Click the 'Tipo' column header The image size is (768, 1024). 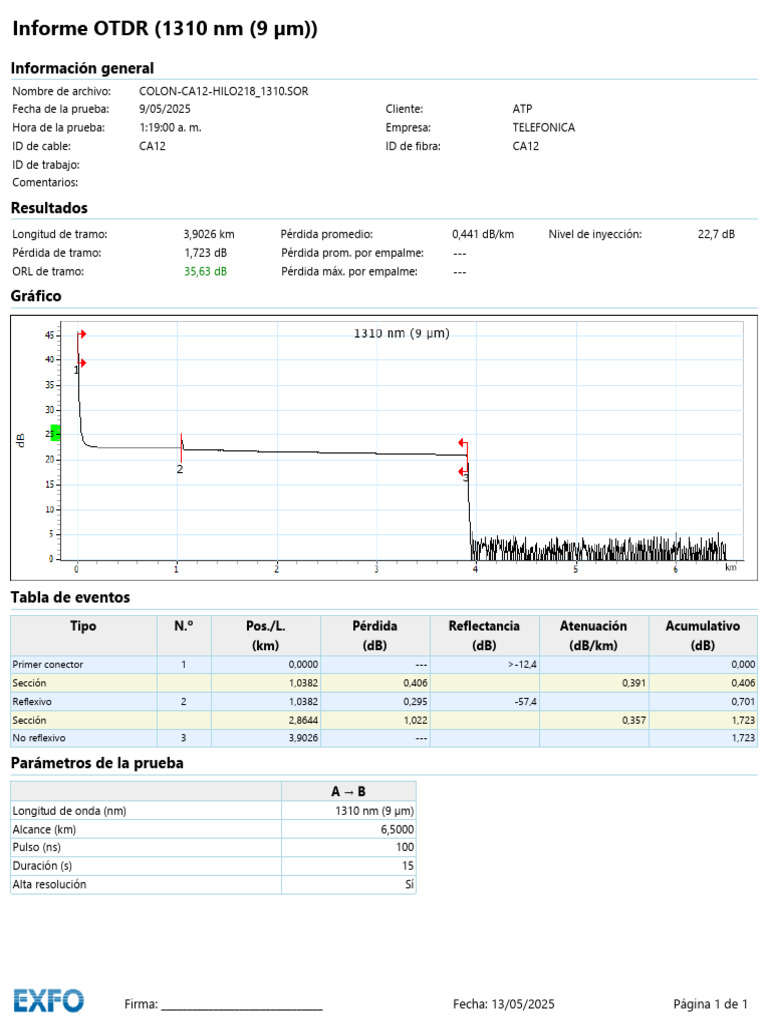click(83, 626)
